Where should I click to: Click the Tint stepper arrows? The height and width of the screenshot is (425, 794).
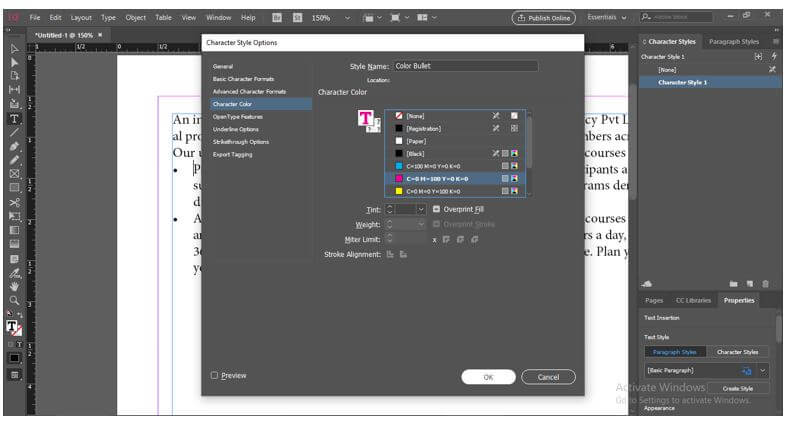click(x=389, y=209)
